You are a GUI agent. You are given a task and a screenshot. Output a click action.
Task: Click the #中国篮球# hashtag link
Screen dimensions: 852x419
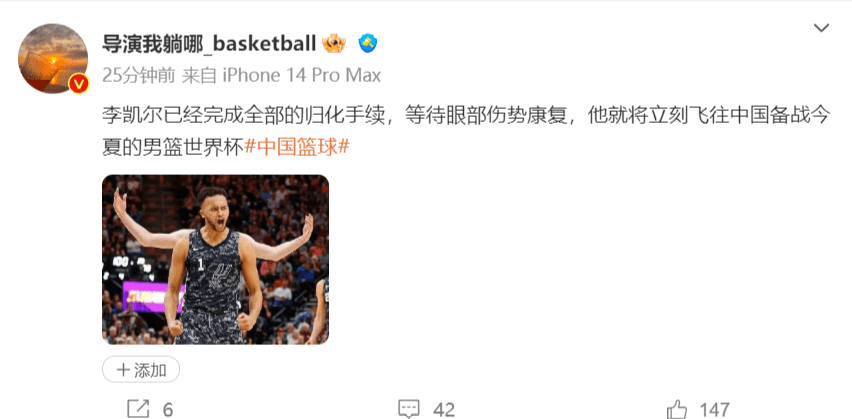click(x=296, y=147)
